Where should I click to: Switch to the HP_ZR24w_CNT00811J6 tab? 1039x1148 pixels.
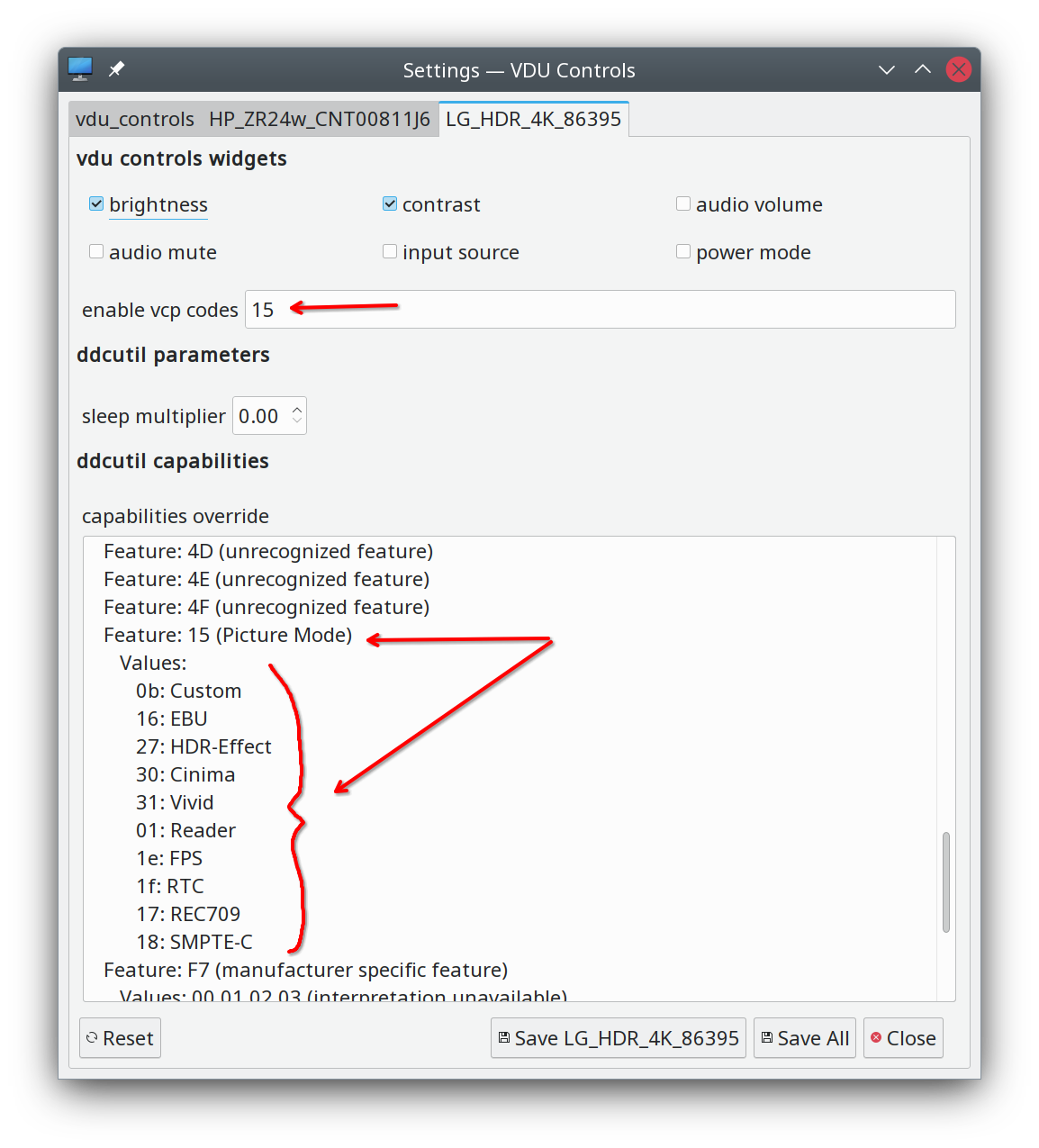point(320,118)
